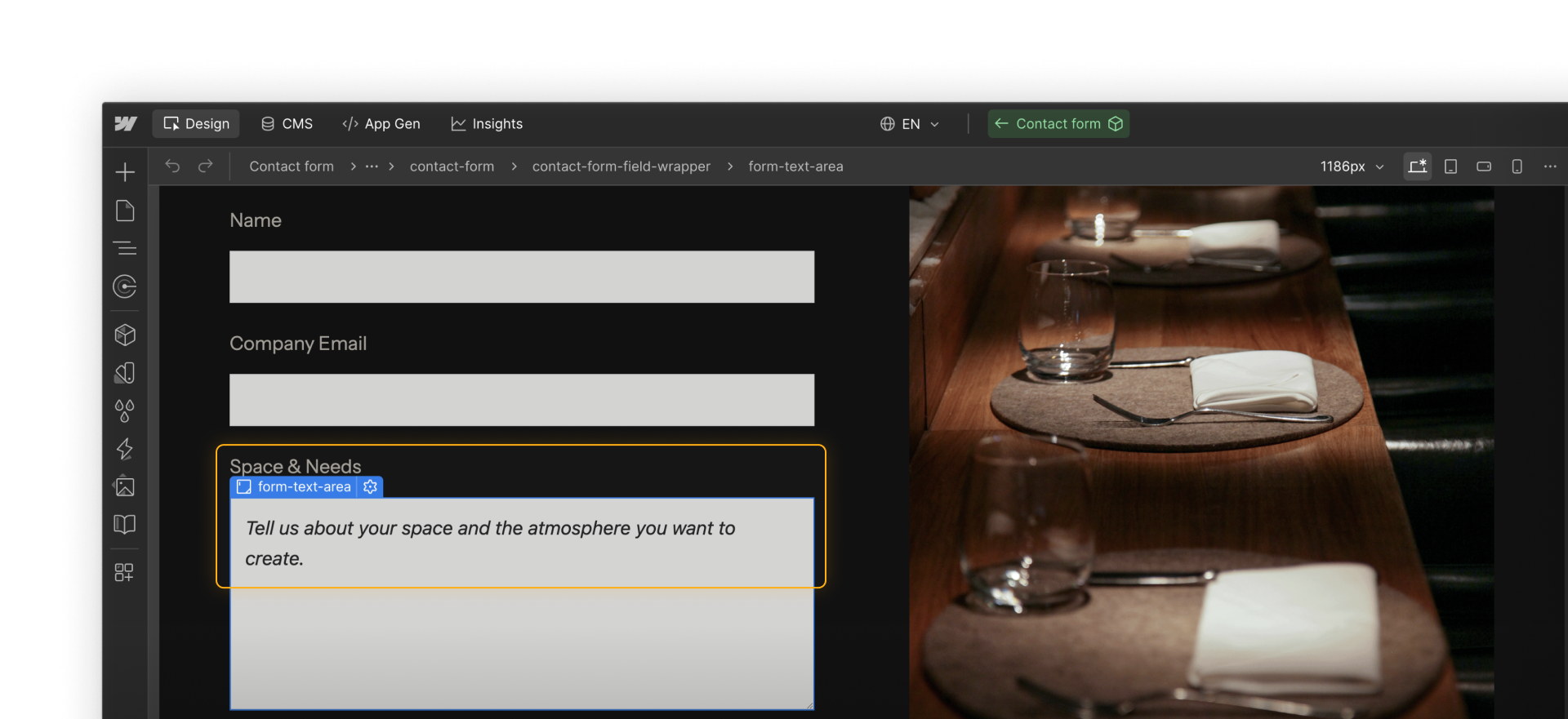Open the Navigator panel

click(x=125, y=248)
